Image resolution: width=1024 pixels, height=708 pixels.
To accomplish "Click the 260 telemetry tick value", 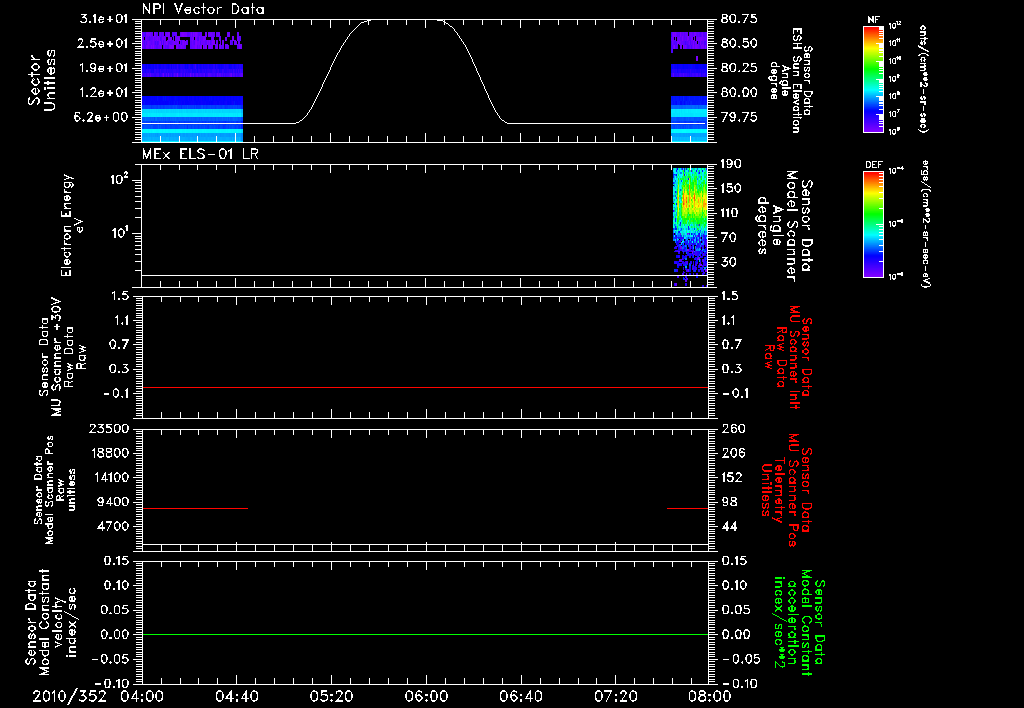I will click(x=732, y=428).
